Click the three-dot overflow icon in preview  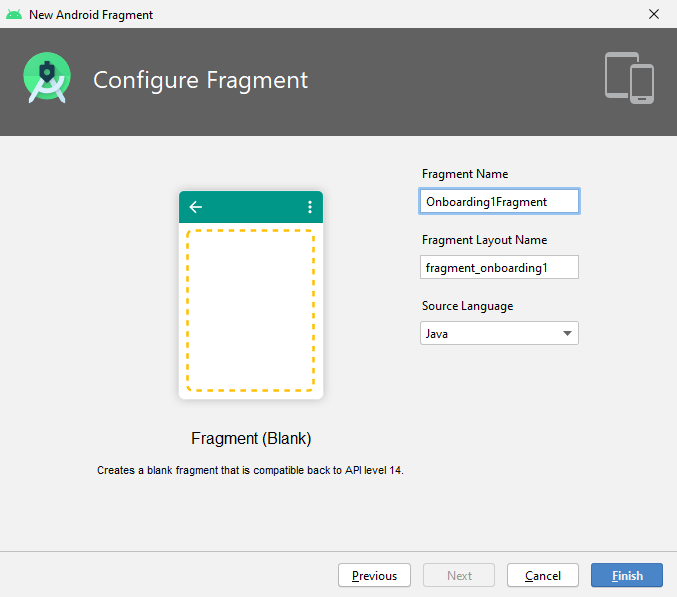click(x=310, y=207)
